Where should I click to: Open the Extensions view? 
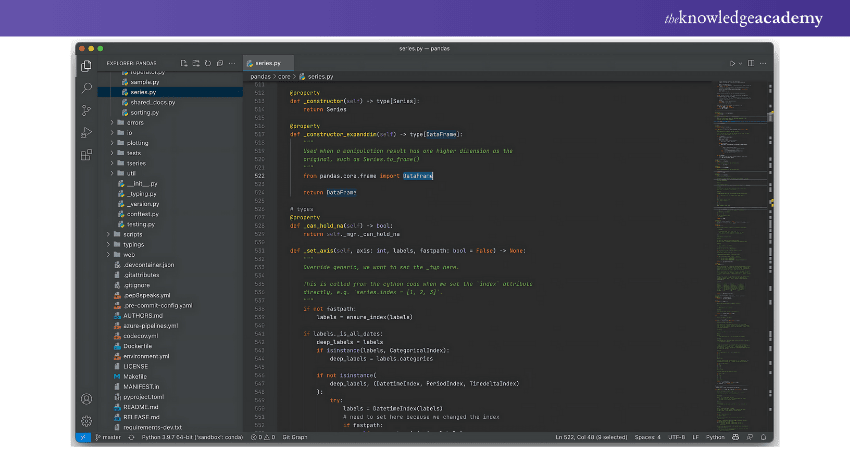coord(87,154)
